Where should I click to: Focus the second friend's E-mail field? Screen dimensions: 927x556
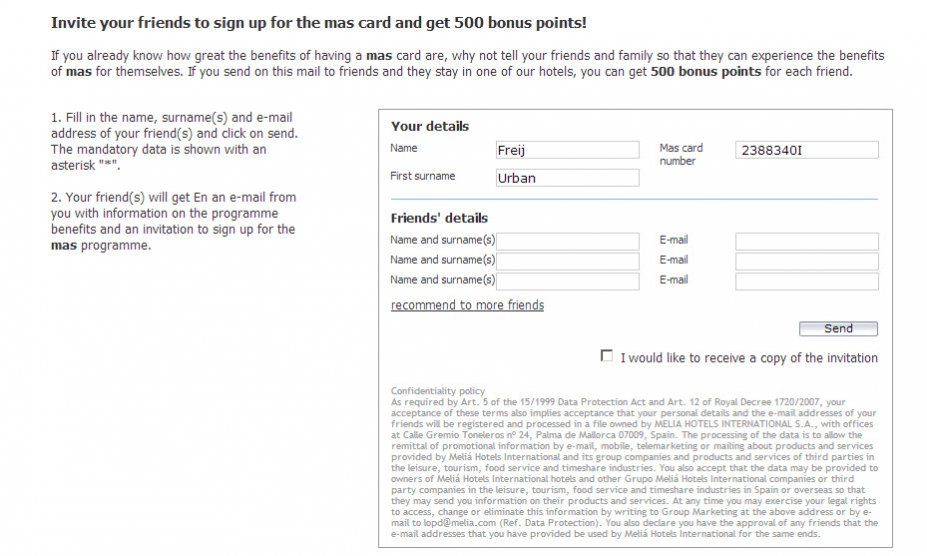[806, 261]
